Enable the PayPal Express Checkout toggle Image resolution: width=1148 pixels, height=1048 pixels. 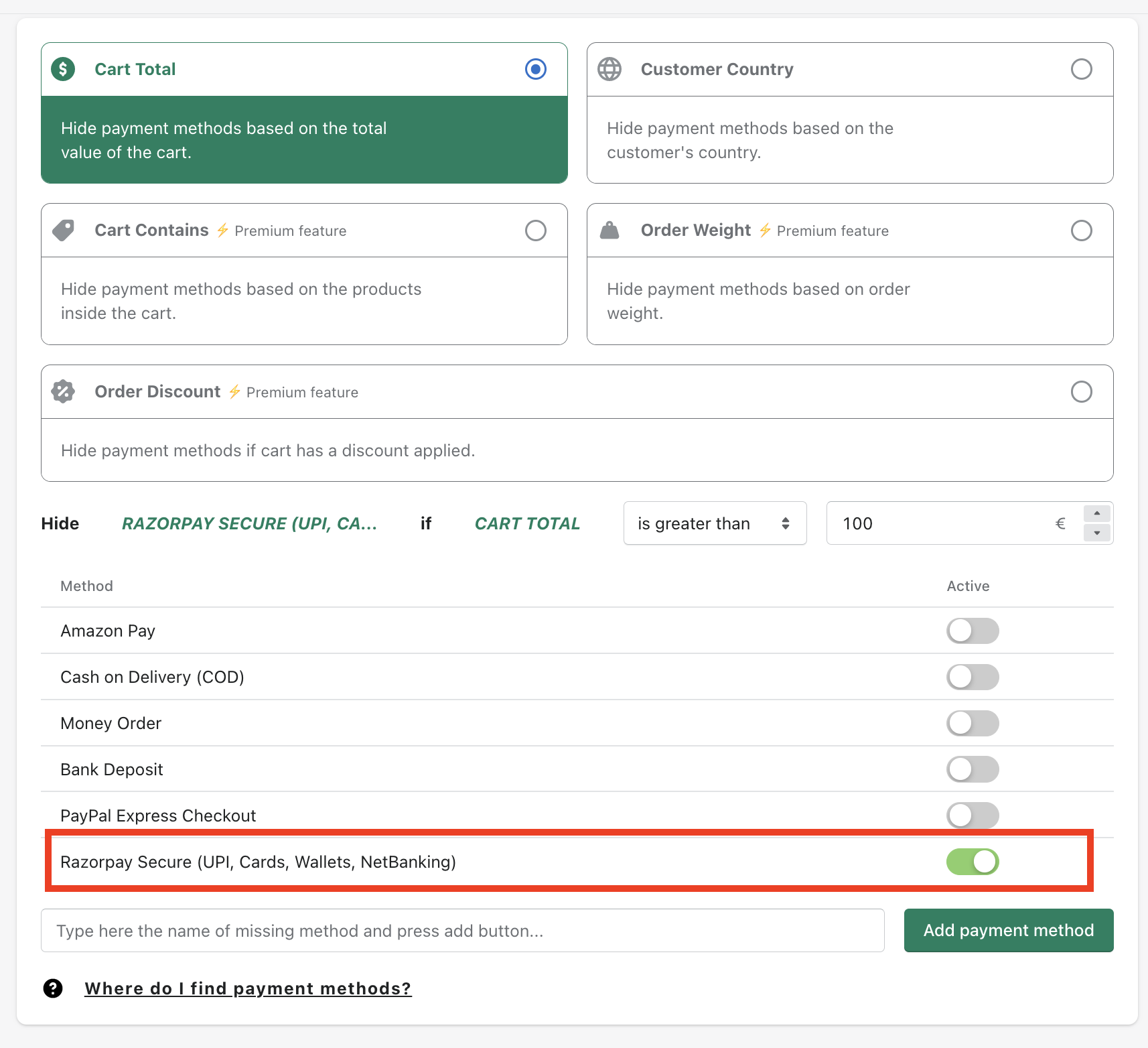tap(973, 815)
